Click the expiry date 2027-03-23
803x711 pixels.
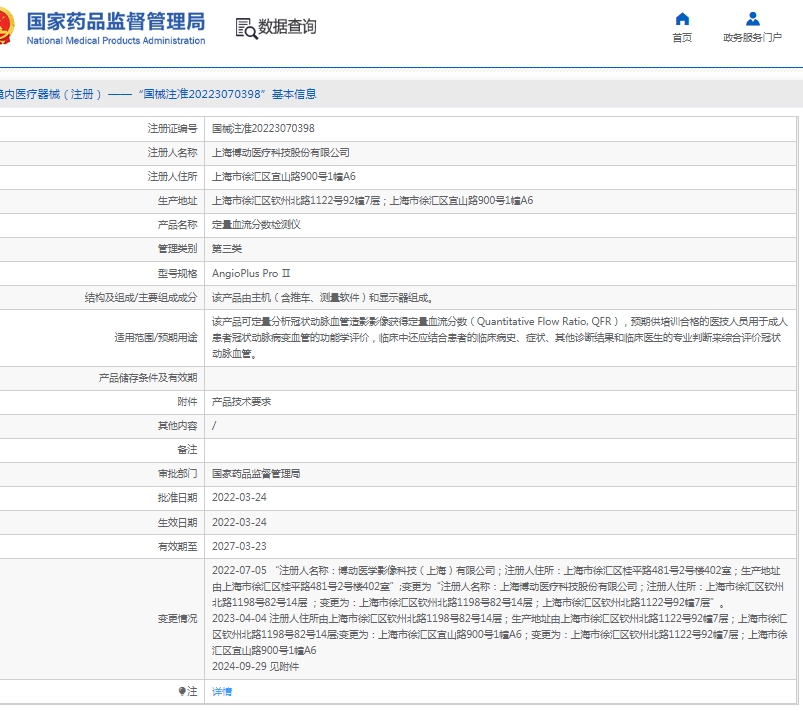click(239, 546)
